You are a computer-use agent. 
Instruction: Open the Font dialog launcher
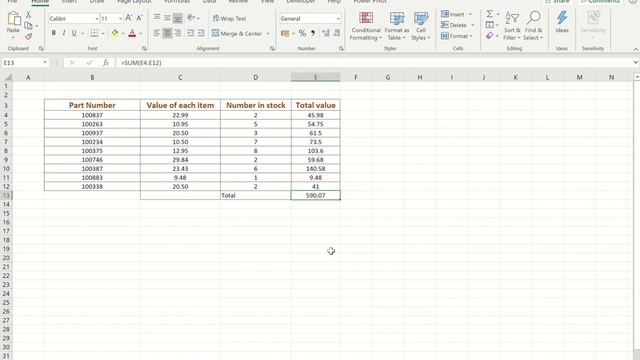tap(144, 49)
